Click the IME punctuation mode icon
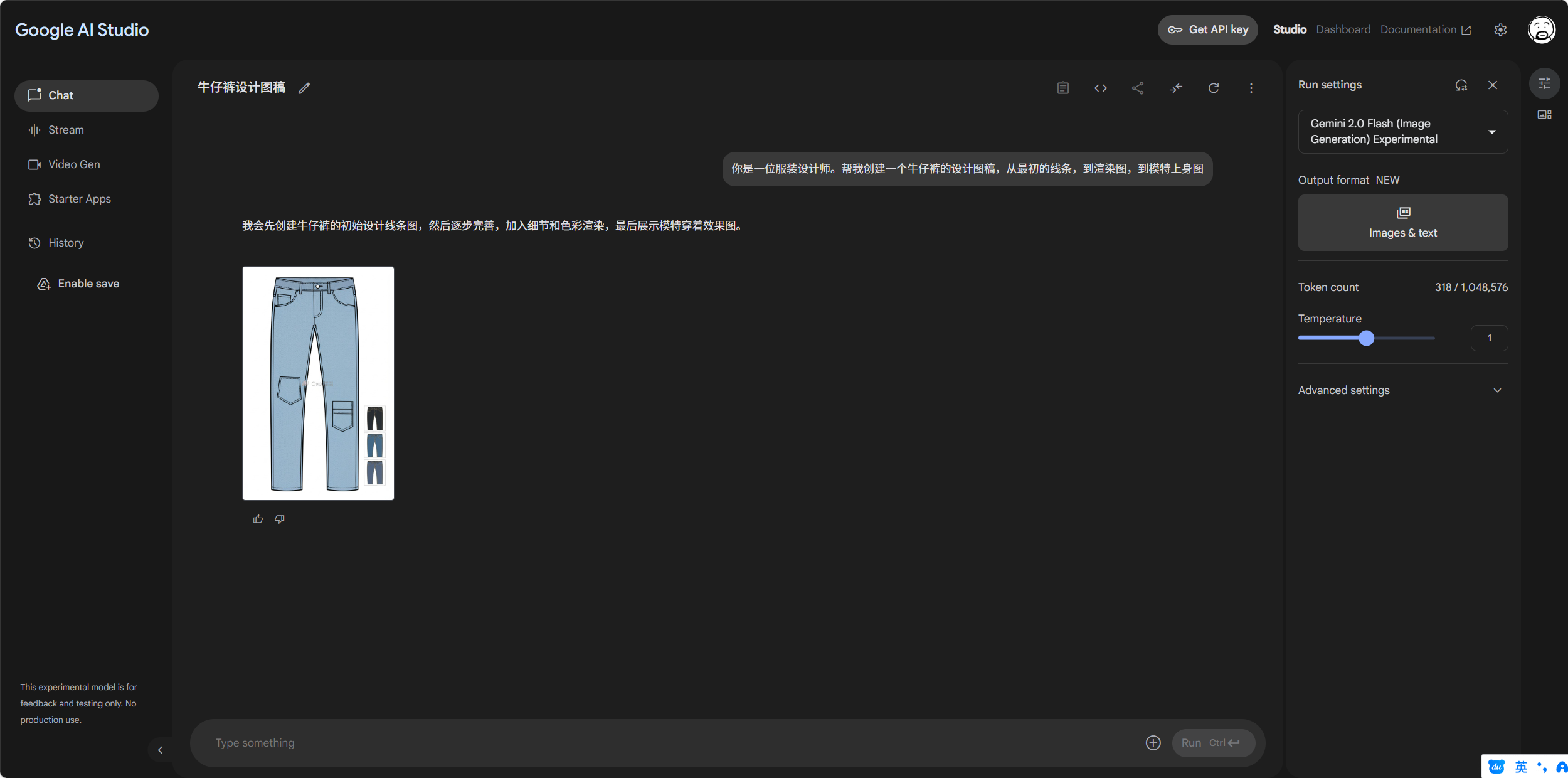 coord(1542,767)
